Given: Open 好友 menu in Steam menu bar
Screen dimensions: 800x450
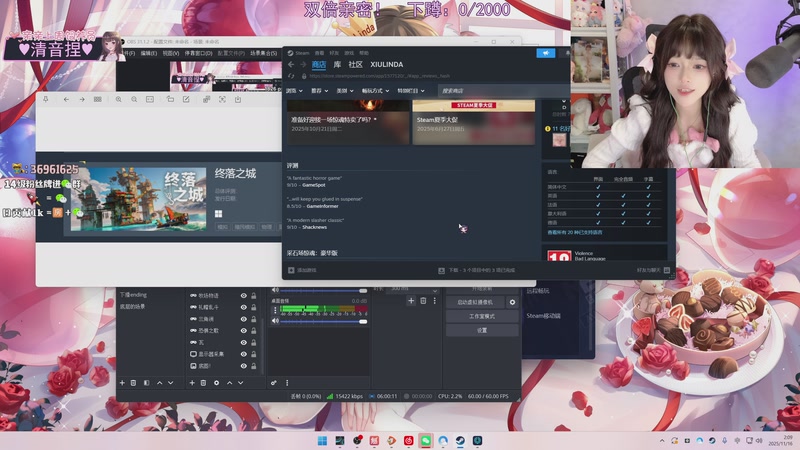Looking at the screenshot, I should pos(334,53).
